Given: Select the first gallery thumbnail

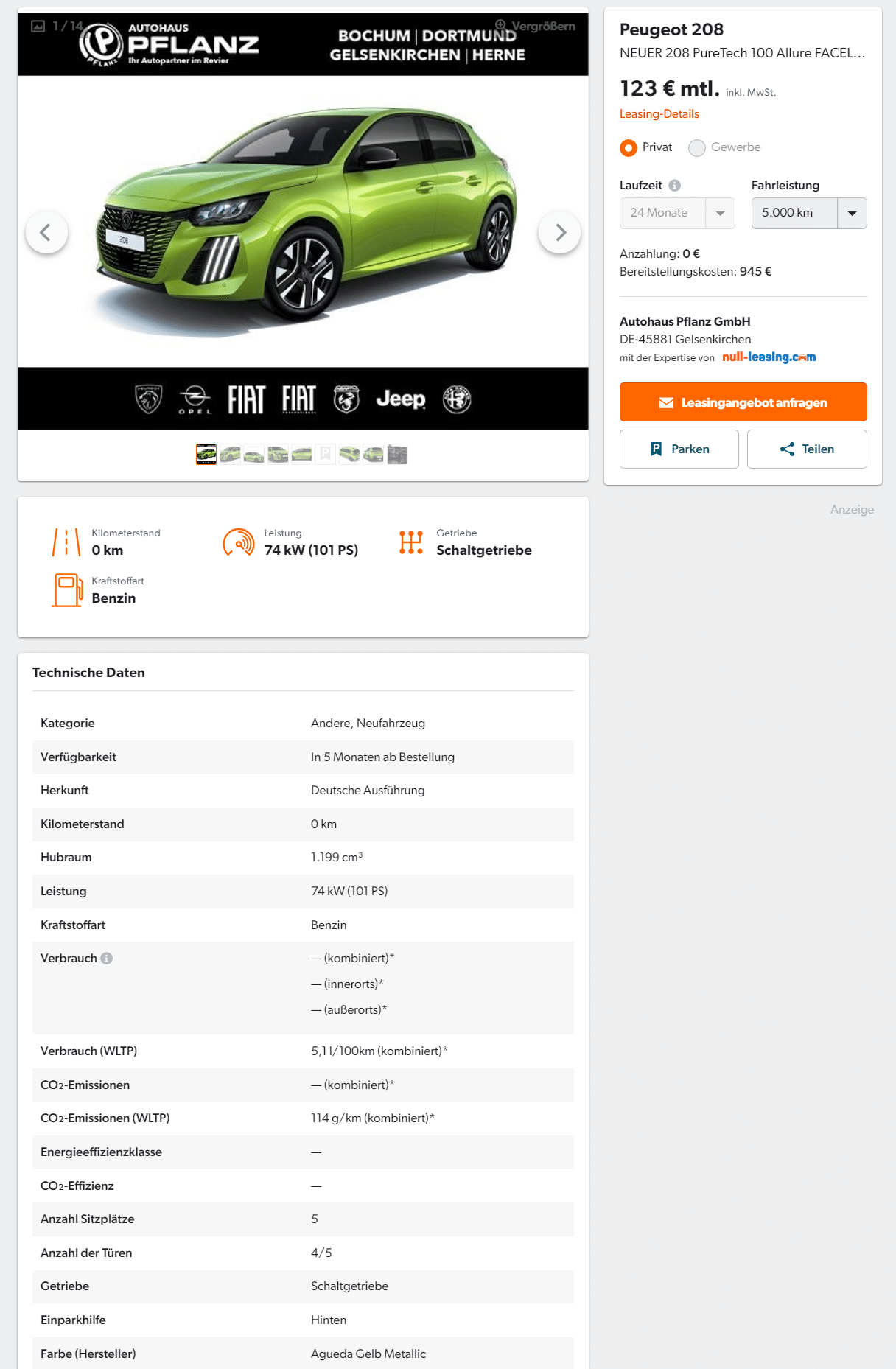Looking at the screenshot, I should (x=206, y=454).
